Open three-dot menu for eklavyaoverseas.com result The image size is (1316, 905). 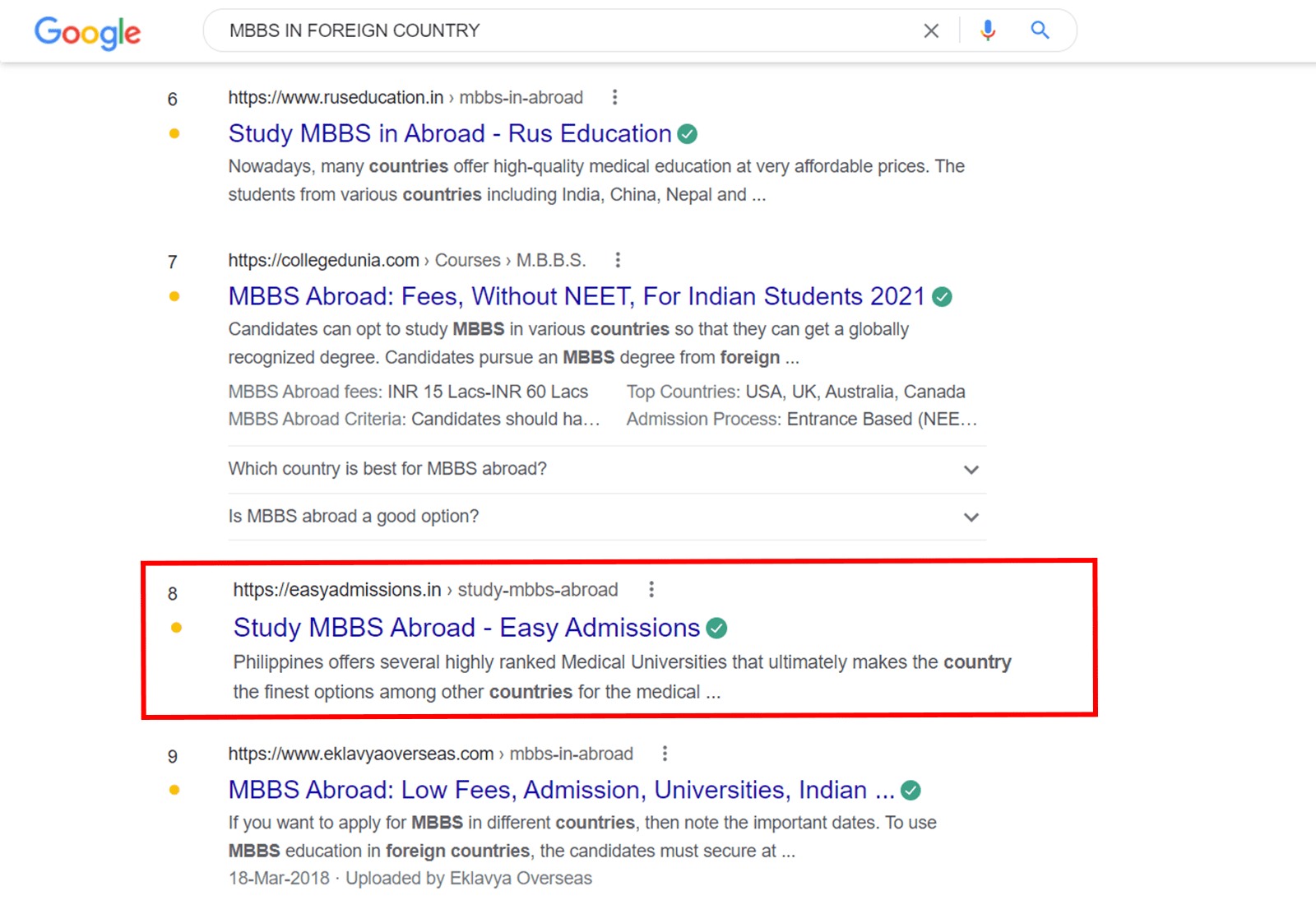(x=665, y=754)
